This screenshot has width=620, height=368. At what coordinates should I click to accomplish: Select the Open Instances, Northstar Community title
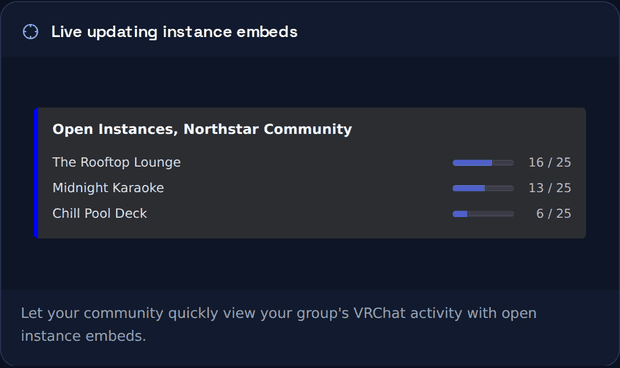pos(202,129)
